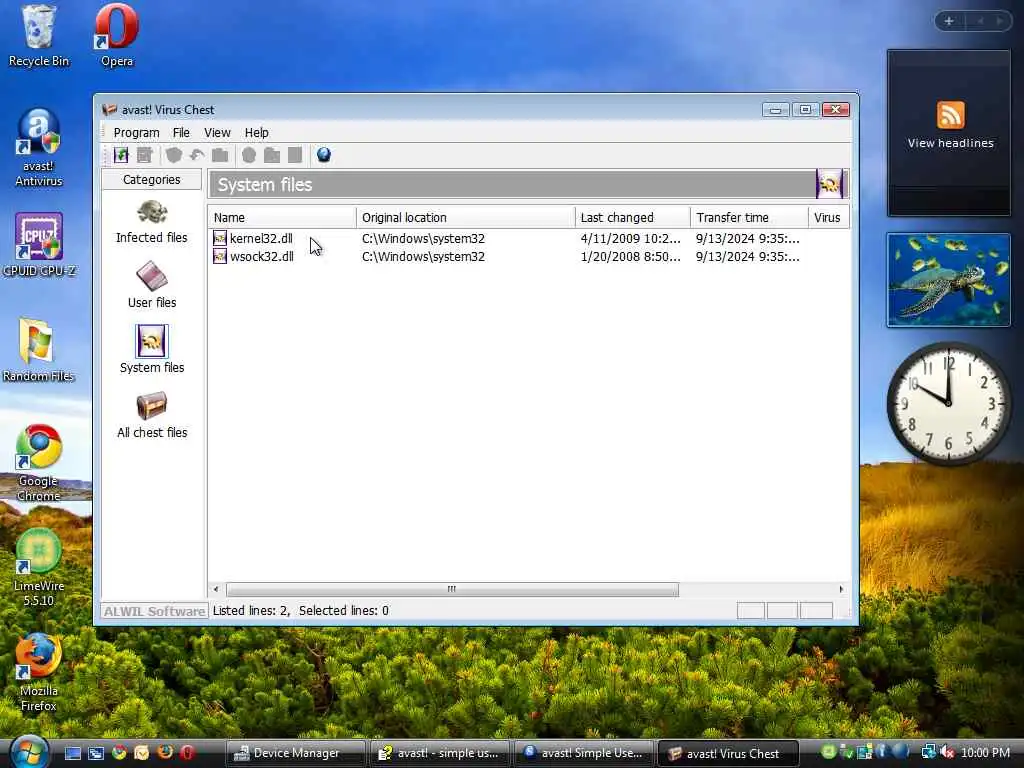Viewport: 1024px width, 768px height.
Task: Click the analog clock gadget
Action: pyautogui.click(x=949, y=403)
